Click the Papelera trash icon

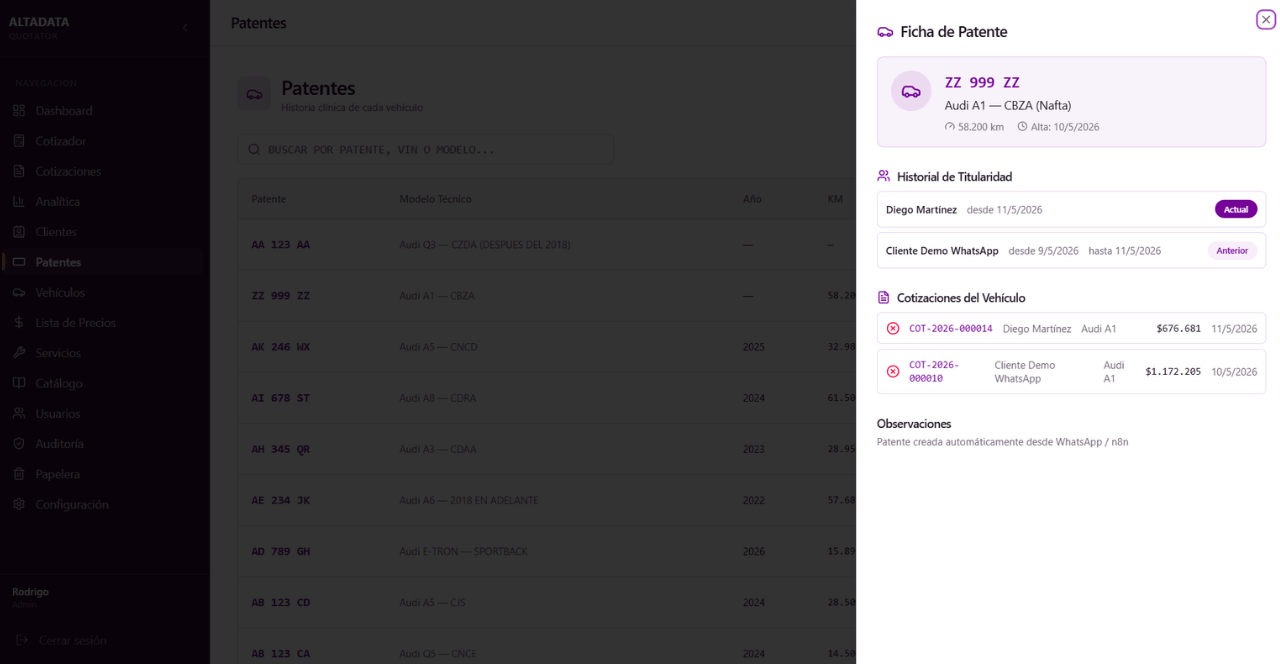19,474
